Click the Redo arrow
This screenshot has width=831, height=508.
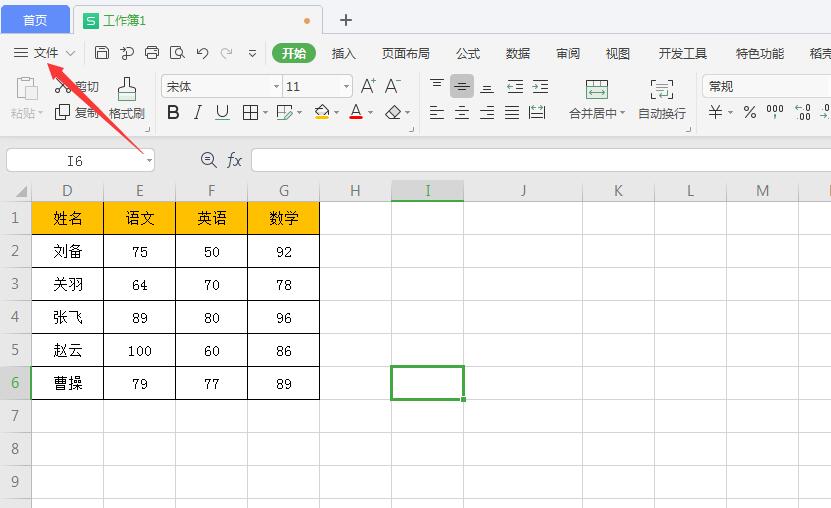227,53
